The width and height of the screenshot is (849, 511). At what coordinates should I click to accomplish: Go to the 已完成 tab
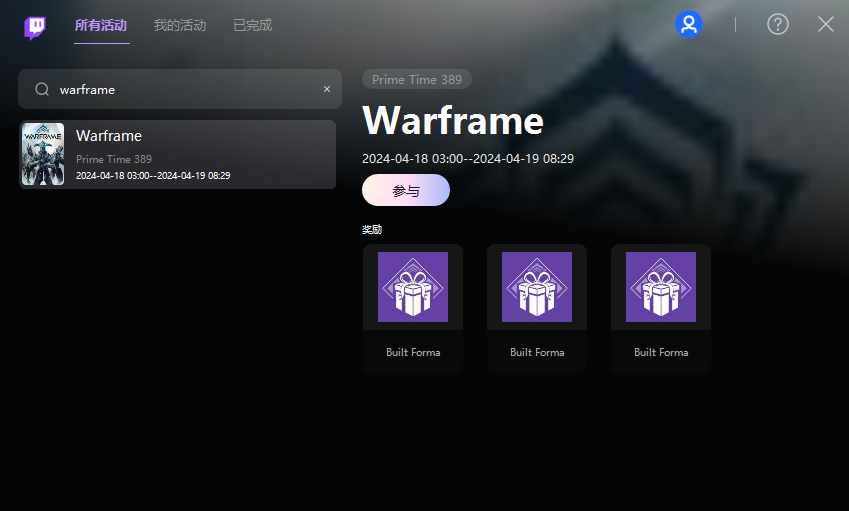(252, 25)
